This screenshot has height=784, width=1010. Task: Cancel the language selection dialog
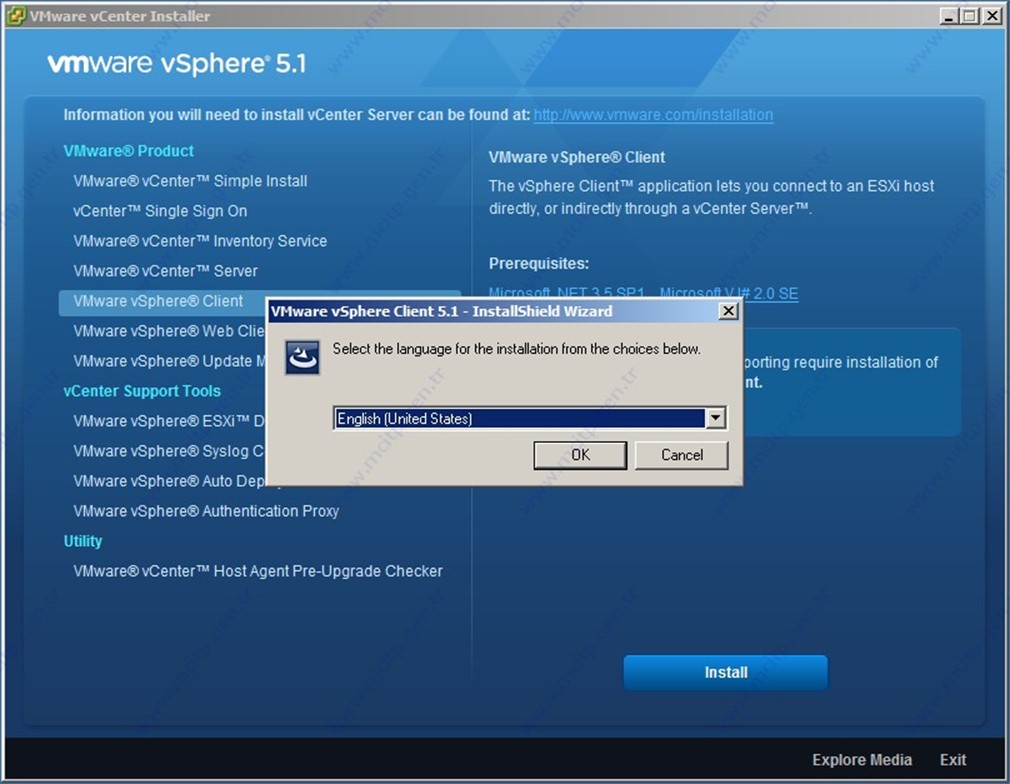click(681, 455)
